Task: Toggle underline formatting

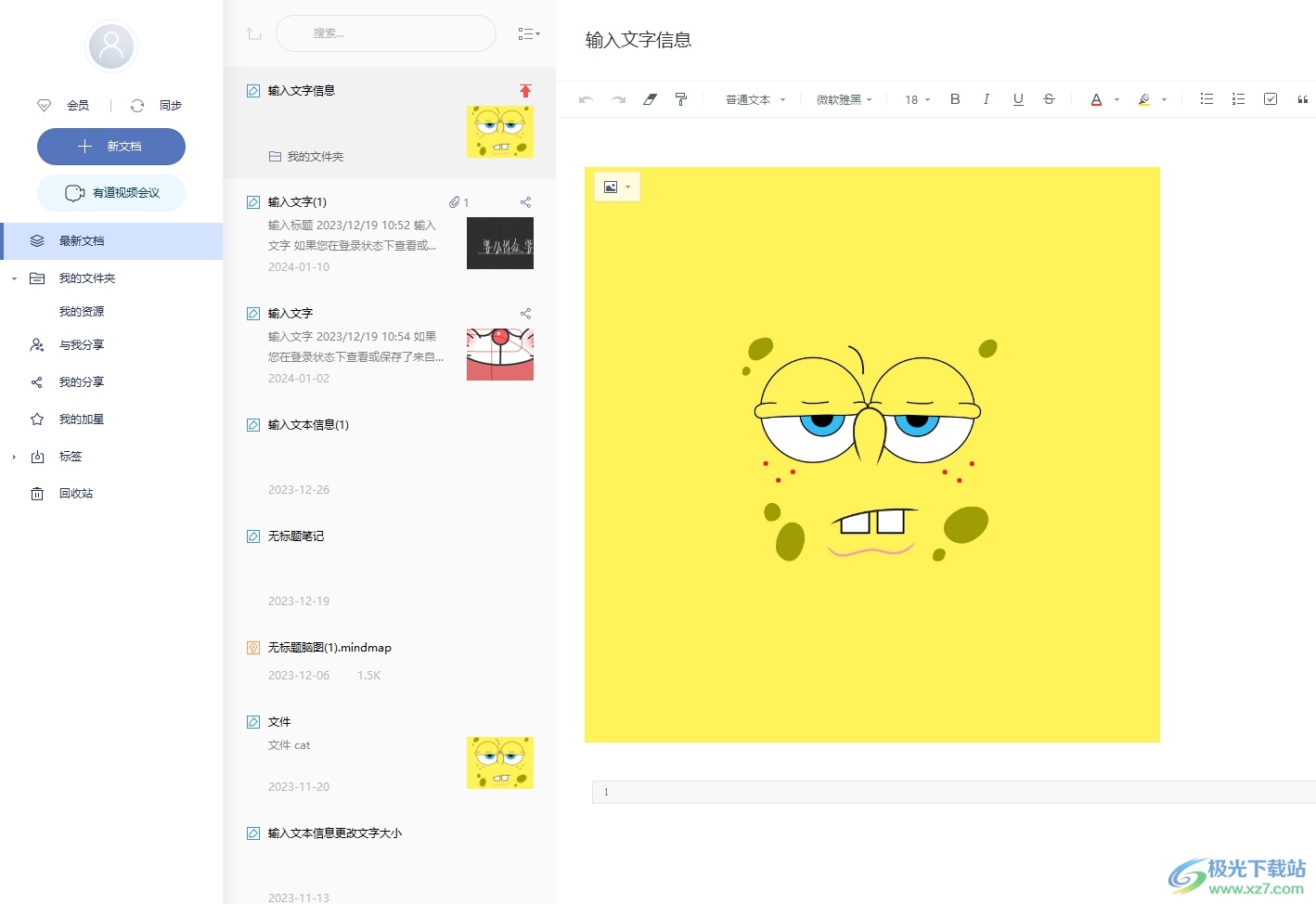Action: [x=1018, y=99]
